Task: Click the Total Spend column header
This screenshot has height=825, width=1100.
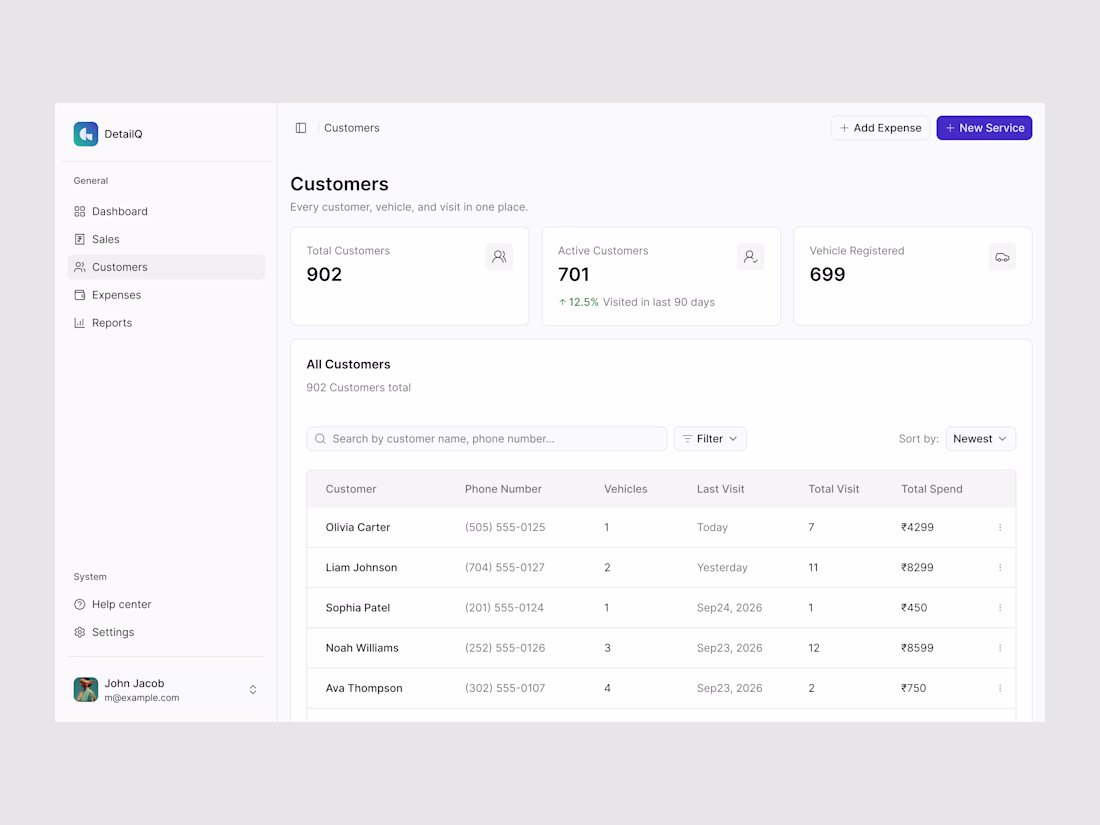Action: 932,489
